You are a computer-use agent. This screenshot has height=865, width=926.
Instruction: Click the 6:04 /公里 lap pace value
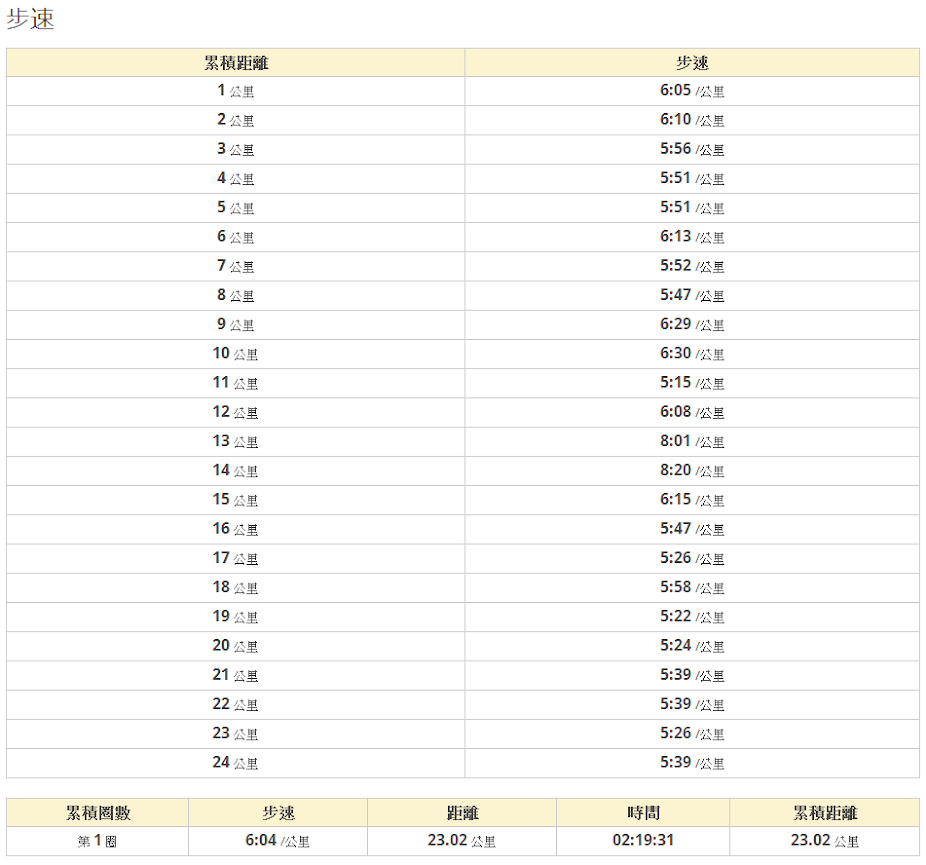(278, 841)
